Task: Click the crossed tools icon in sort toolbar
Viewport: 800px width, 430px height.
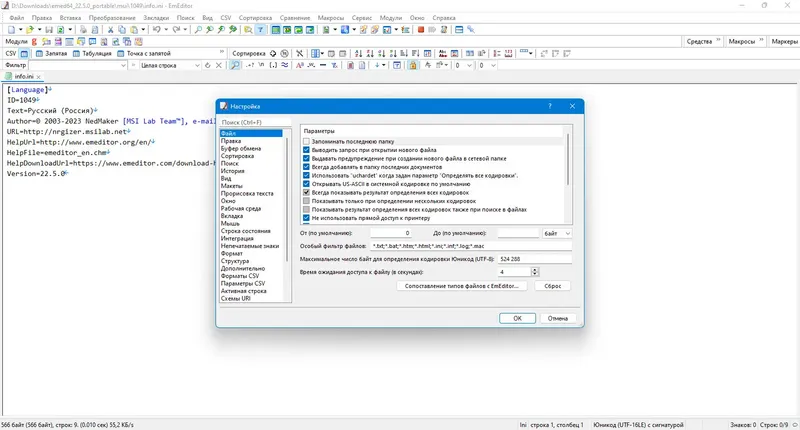Action: click(299, 54)
